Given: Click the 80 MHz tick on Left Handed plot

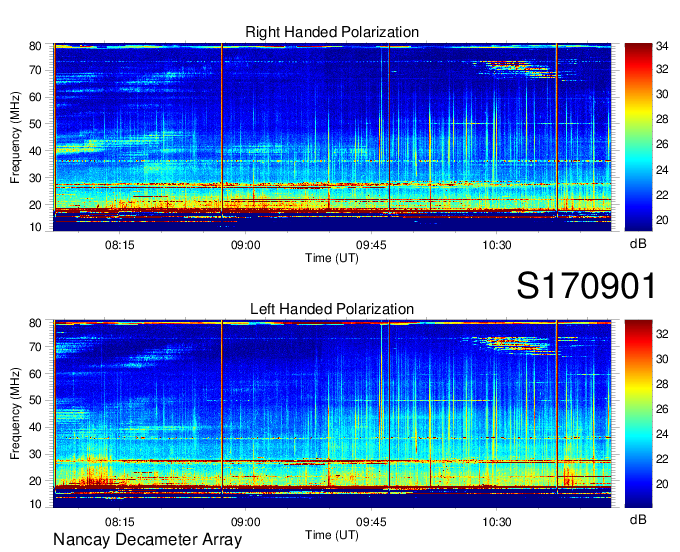Looking at the screenshot, I should pos(35,323).
